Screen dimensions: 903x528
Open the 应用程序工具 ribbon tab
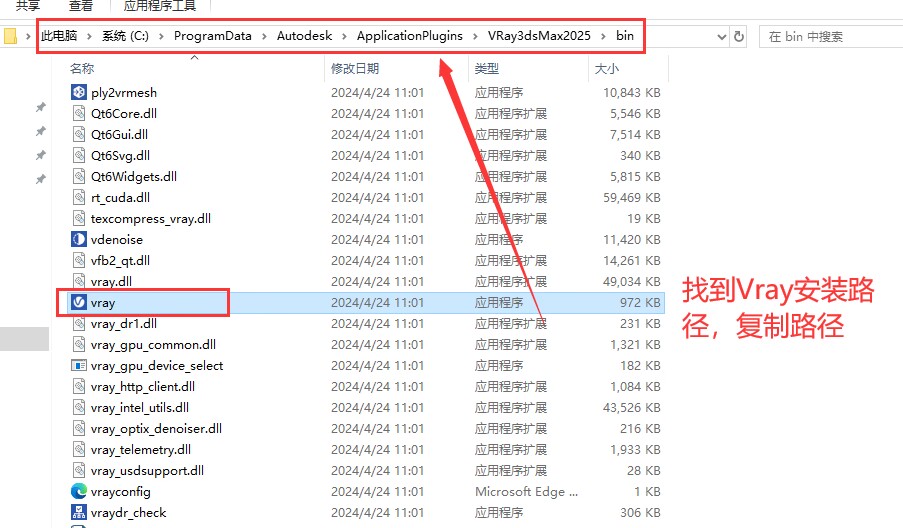coord(160,6)
